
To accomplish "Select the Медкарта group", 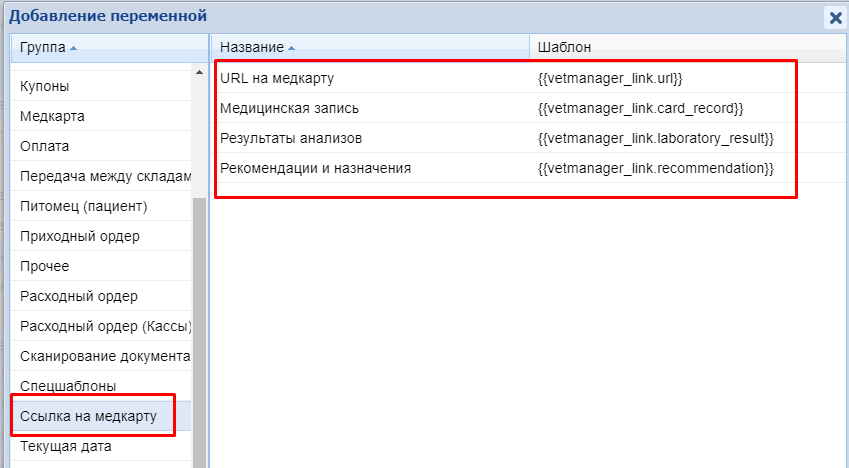I will [52, 116].
